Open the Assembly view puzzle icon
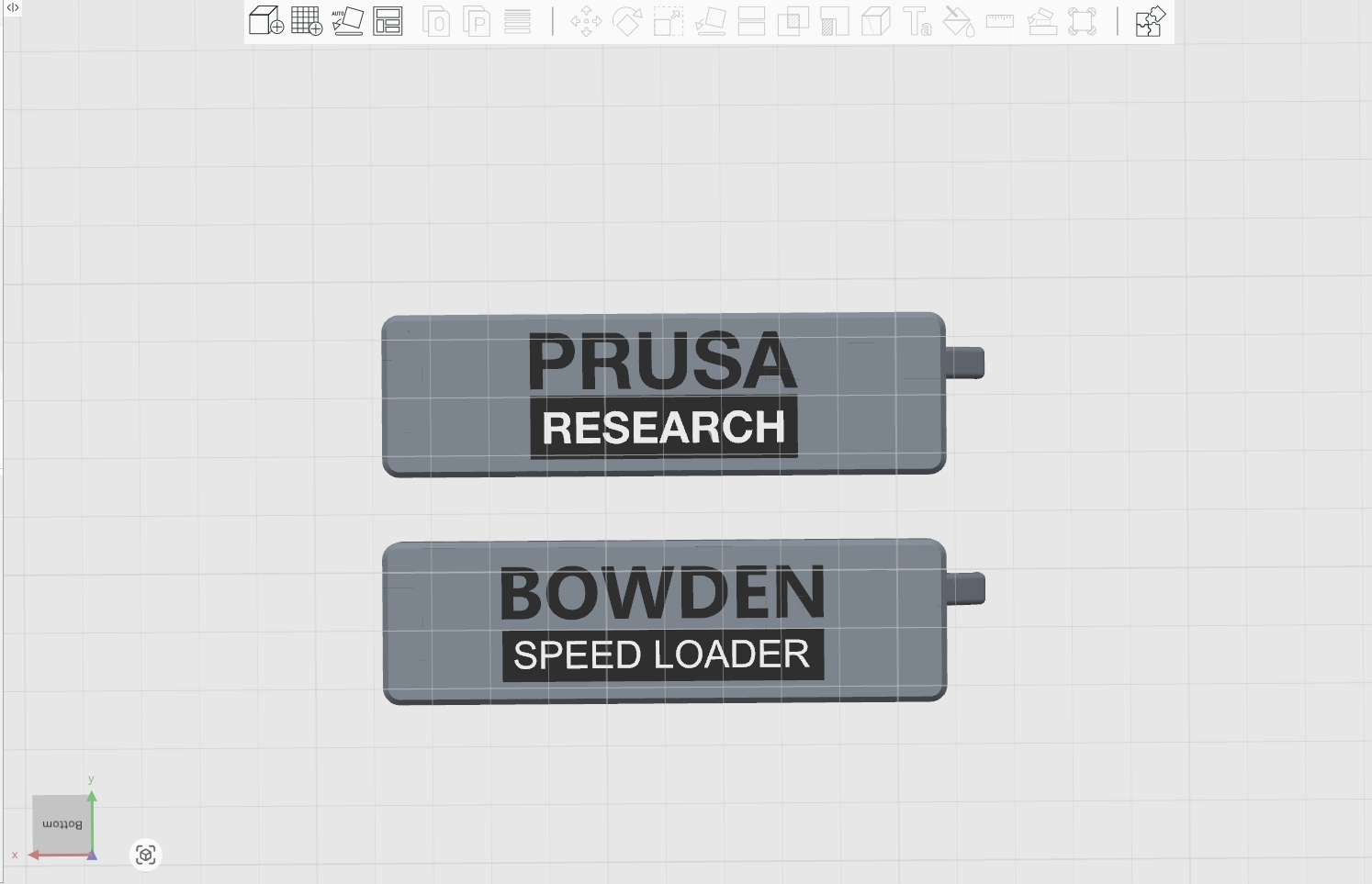This screenshot has height=884, width=1372. pos(1150,21)
